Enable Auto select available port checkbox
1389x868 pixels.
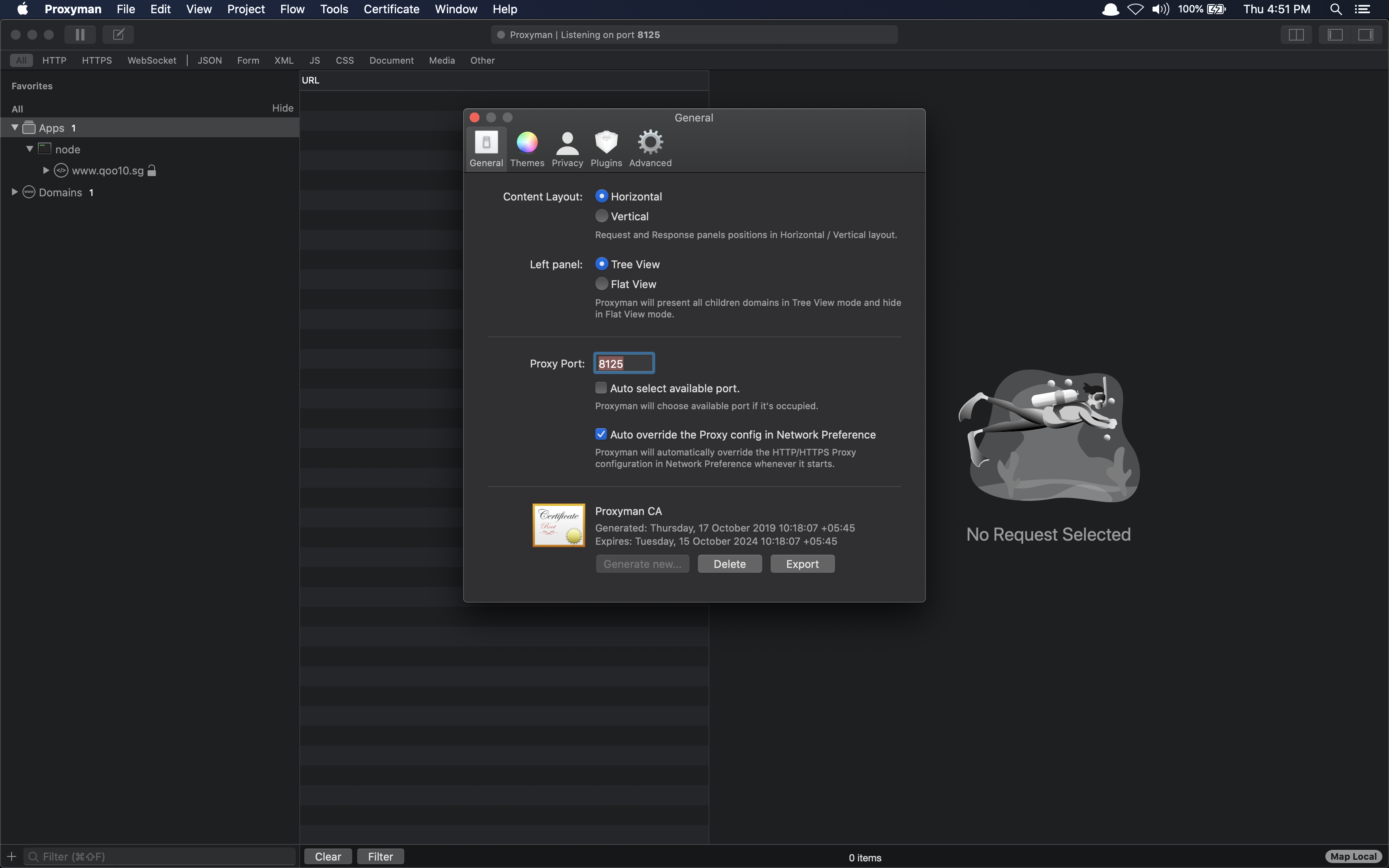coord(601,389)
